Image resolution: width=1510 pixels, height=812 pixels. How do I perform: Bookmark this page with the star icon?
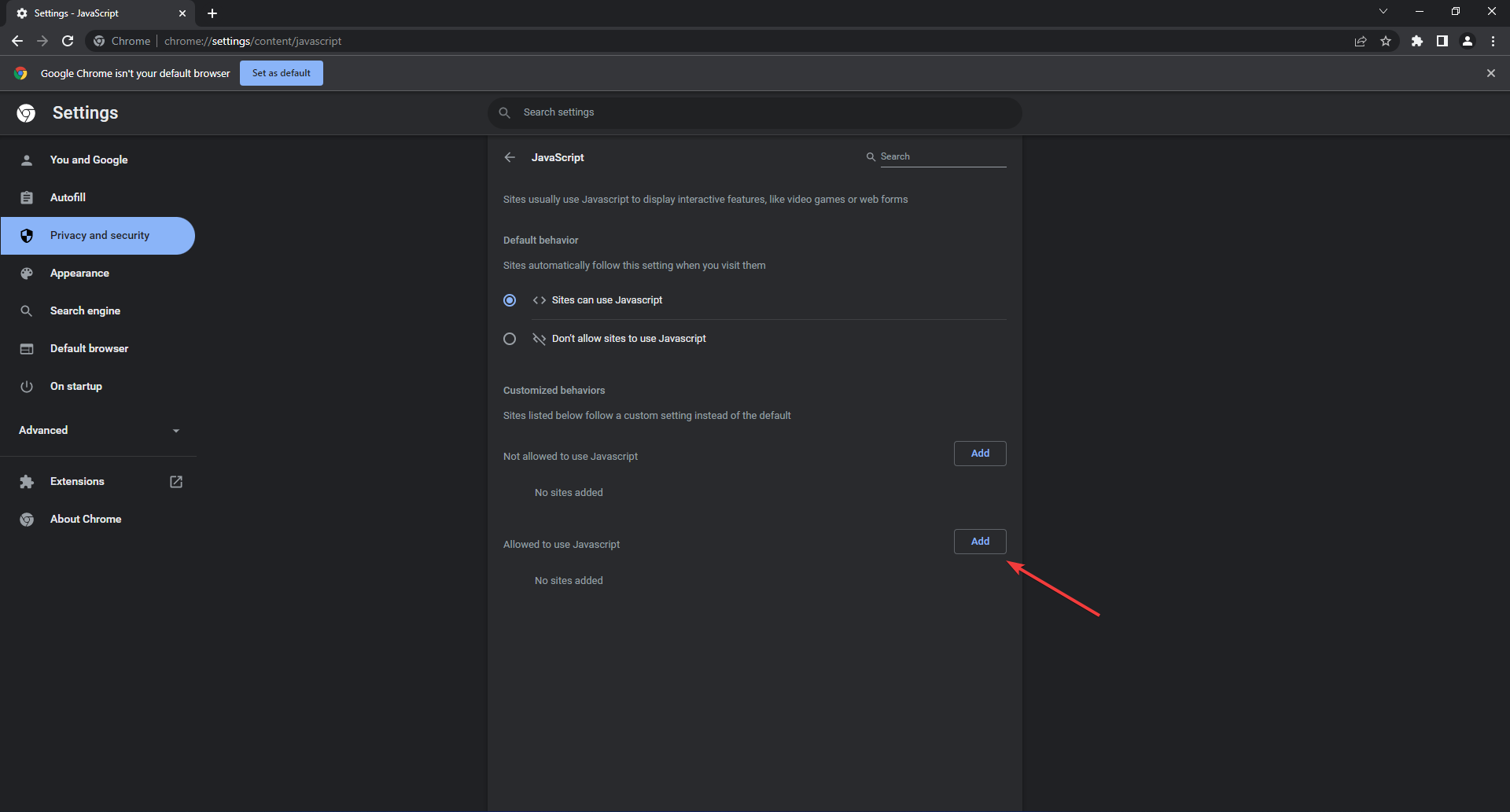click(1386, 41)
